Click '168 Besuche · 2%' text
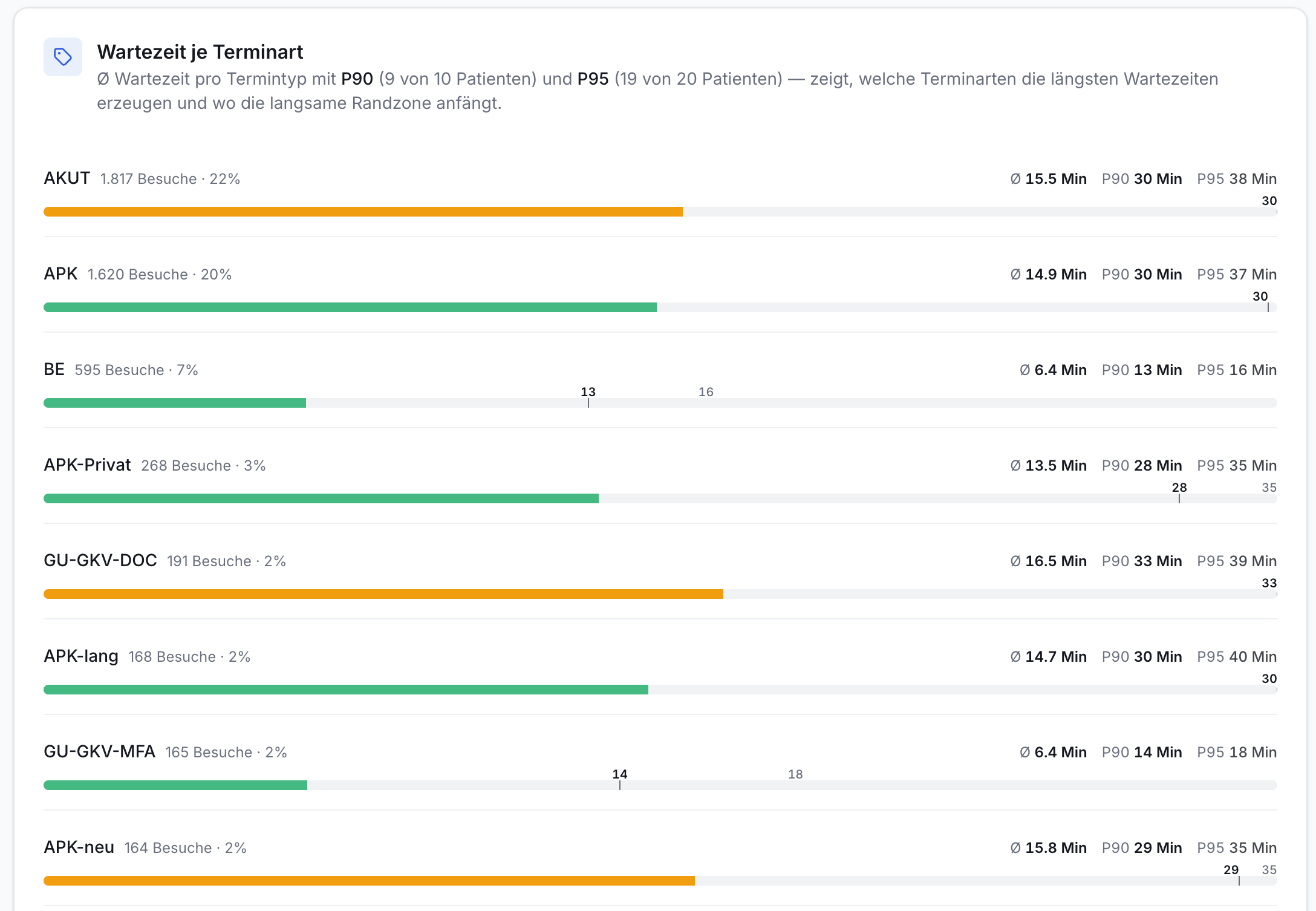 pyautogui.click(x=189, y=657)
